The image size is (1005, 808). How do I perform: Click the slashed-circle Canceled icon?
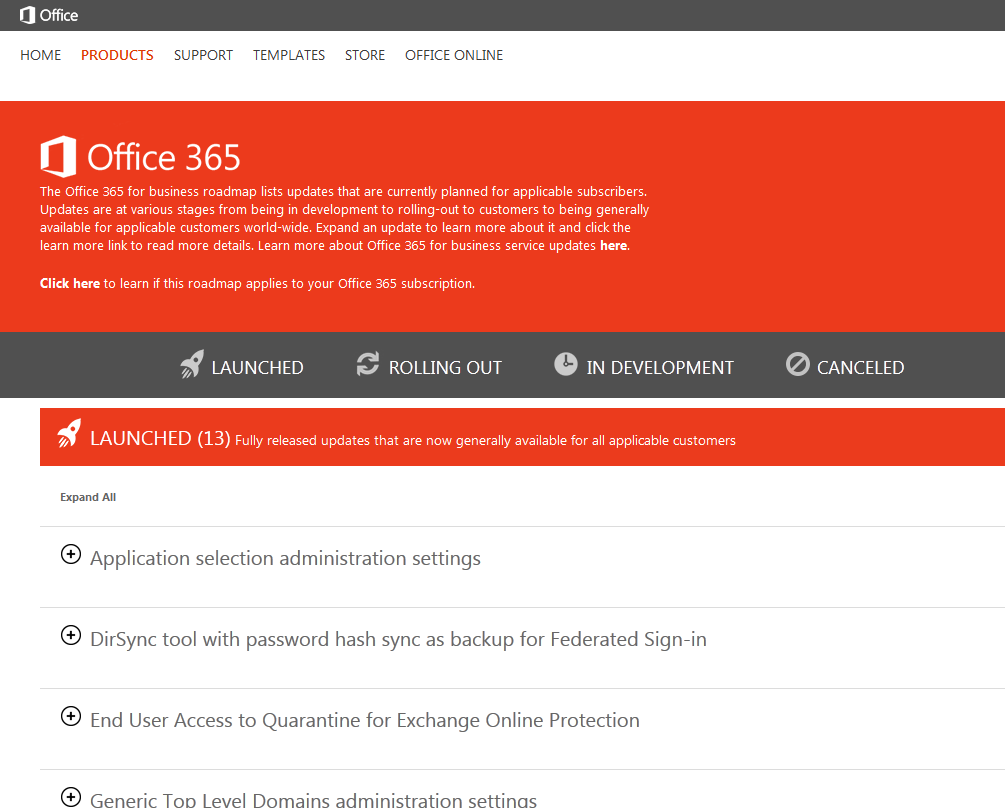click(x=798, y=364)
